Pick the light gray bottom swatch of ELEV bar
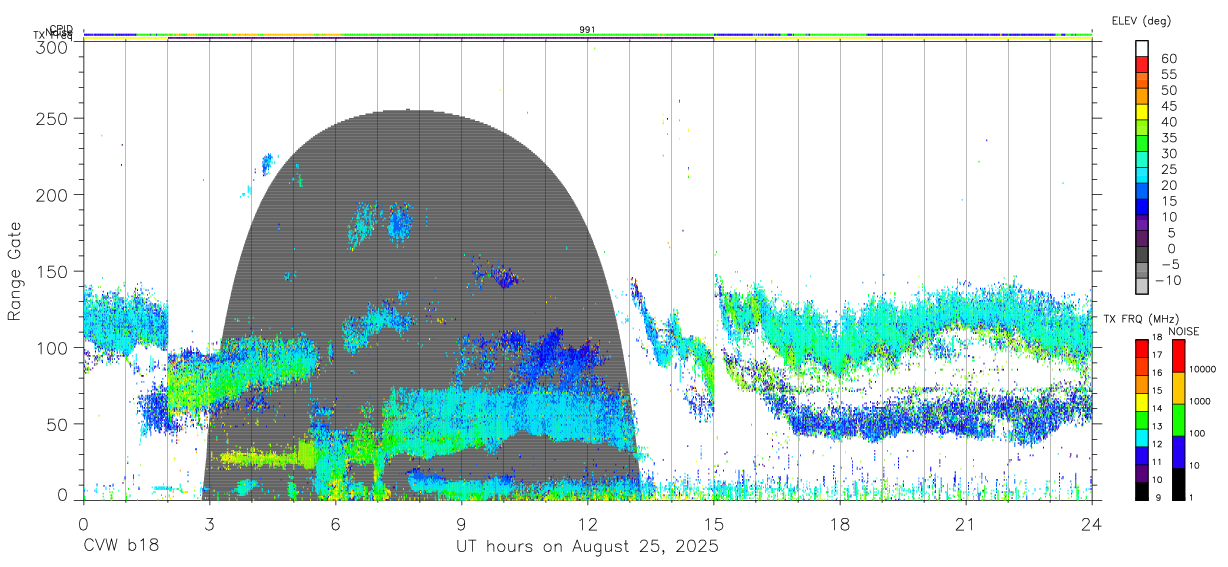This screenshot has height=567, width=1228. pos(1142,285)
